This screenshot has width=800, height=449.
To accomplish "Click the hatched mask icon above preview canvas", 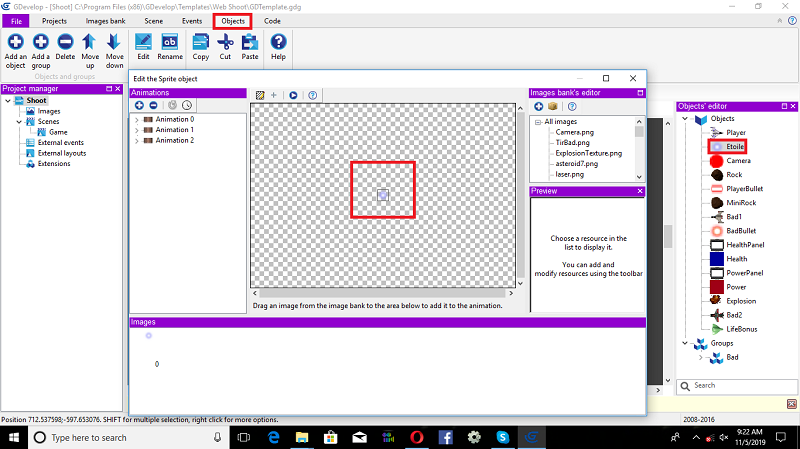I will pos(260,95).
